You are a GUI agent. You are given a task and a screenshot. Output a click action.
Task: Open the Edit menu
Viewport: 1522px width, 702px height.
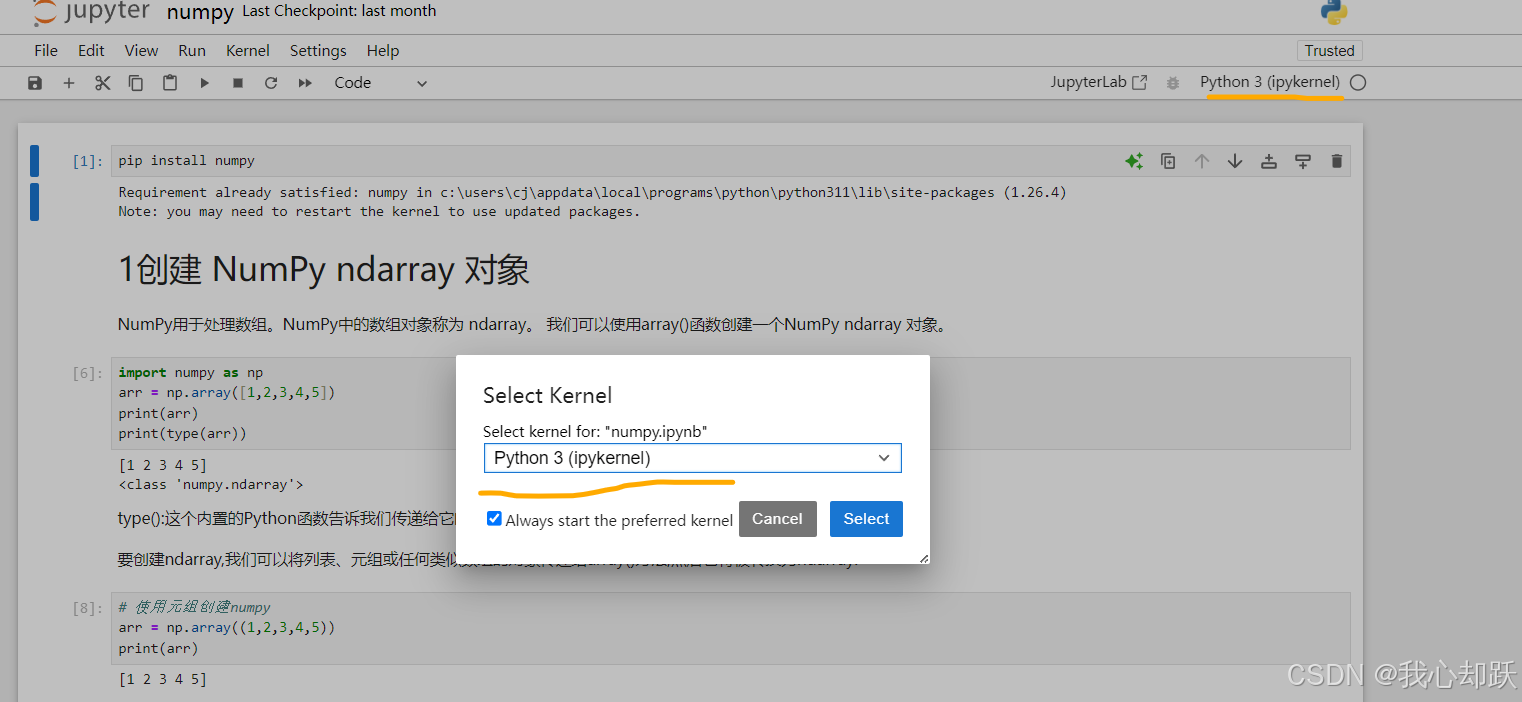91,51
